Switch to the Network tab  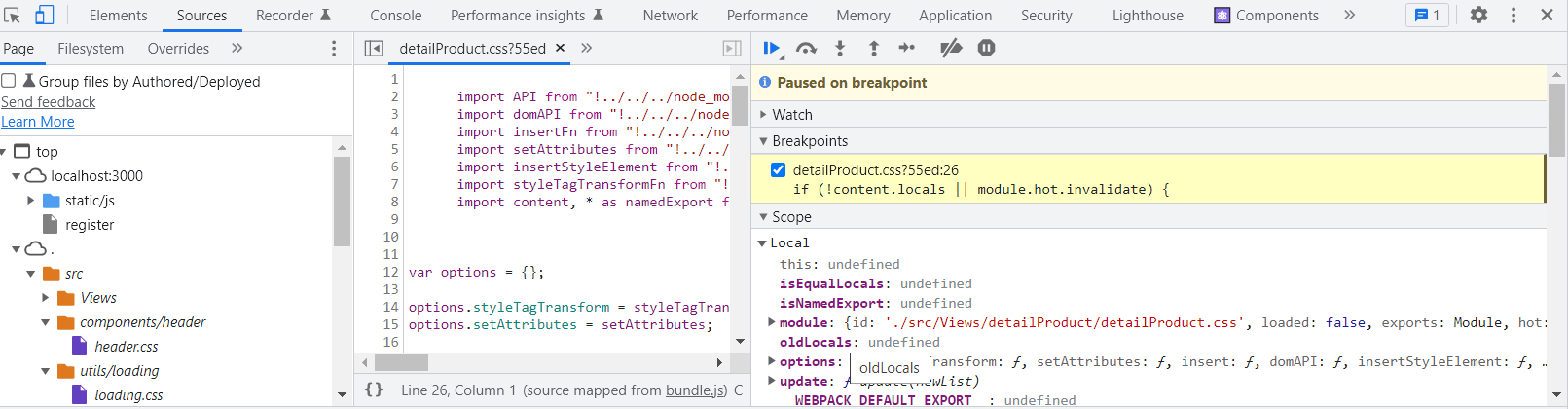click(670, 16)
